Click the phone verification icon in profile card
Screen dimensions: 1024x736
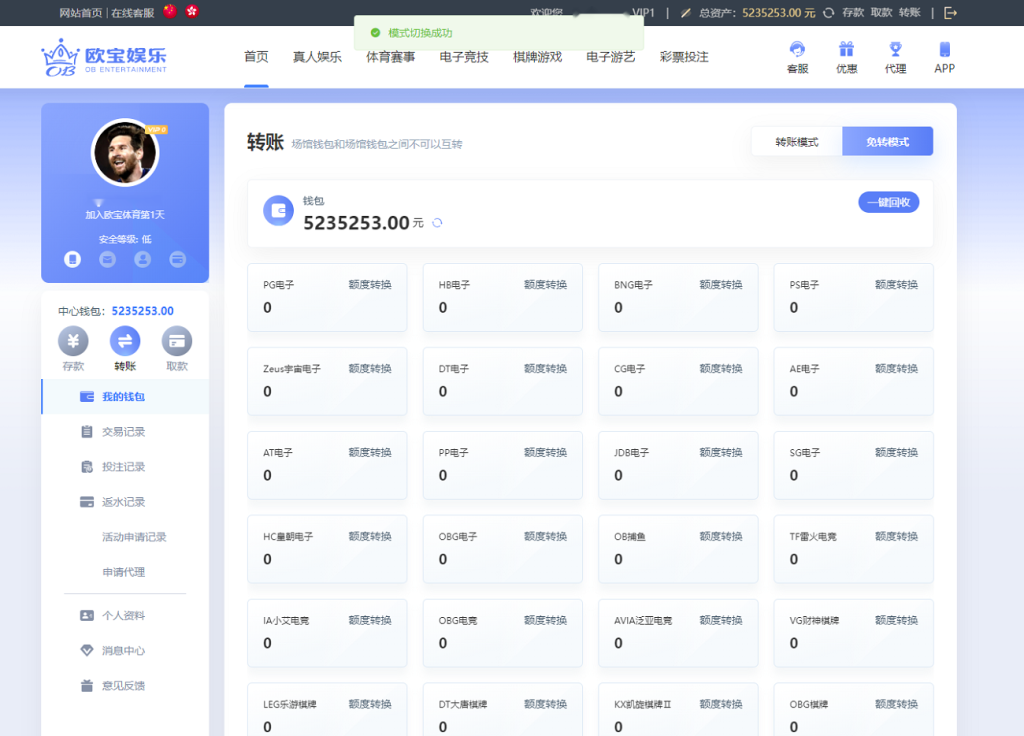(x=72, y=259)
